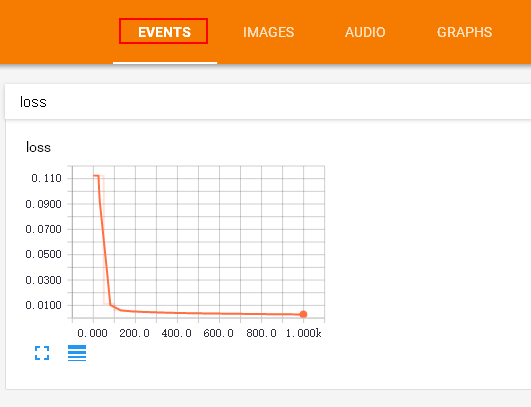This screenshot has height=407, width=531.
Task: Expand the loss chart to full size
Action: click(42, 353)
